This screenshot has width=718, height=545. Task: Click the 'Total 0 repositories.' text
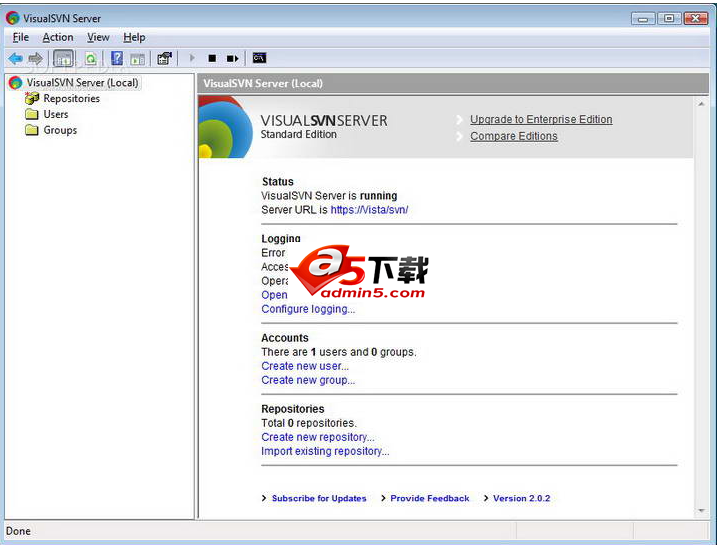coord(309,423)
